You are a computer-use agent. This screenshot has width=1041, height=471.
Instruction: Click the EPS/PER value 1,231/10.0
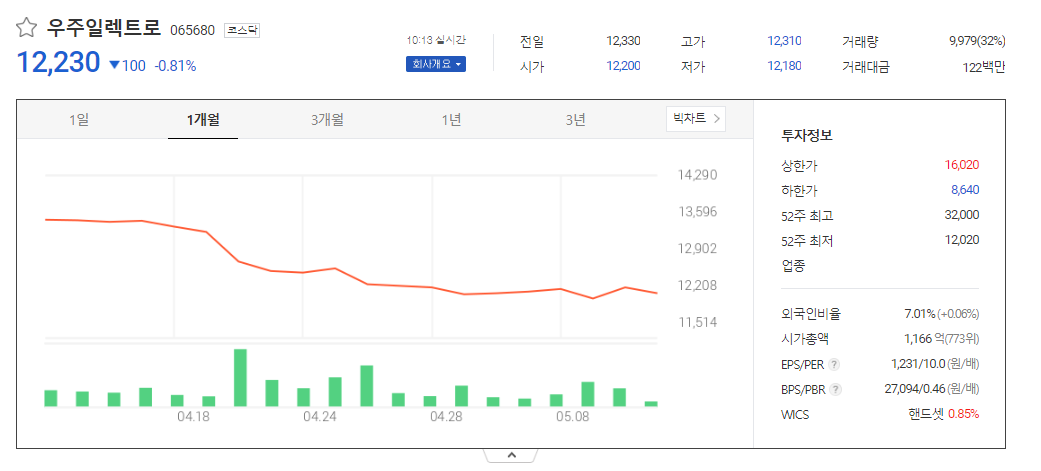pos(919,364)
